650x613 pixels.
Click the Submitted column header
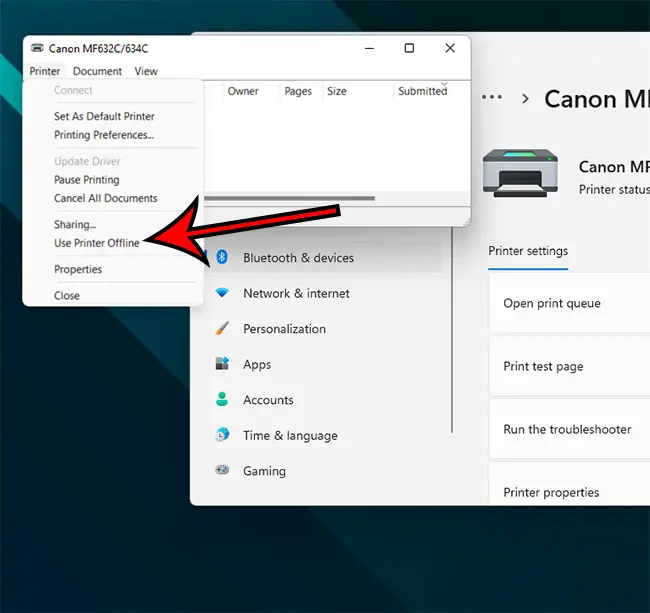pyautogui.click(x=422, y=91)
